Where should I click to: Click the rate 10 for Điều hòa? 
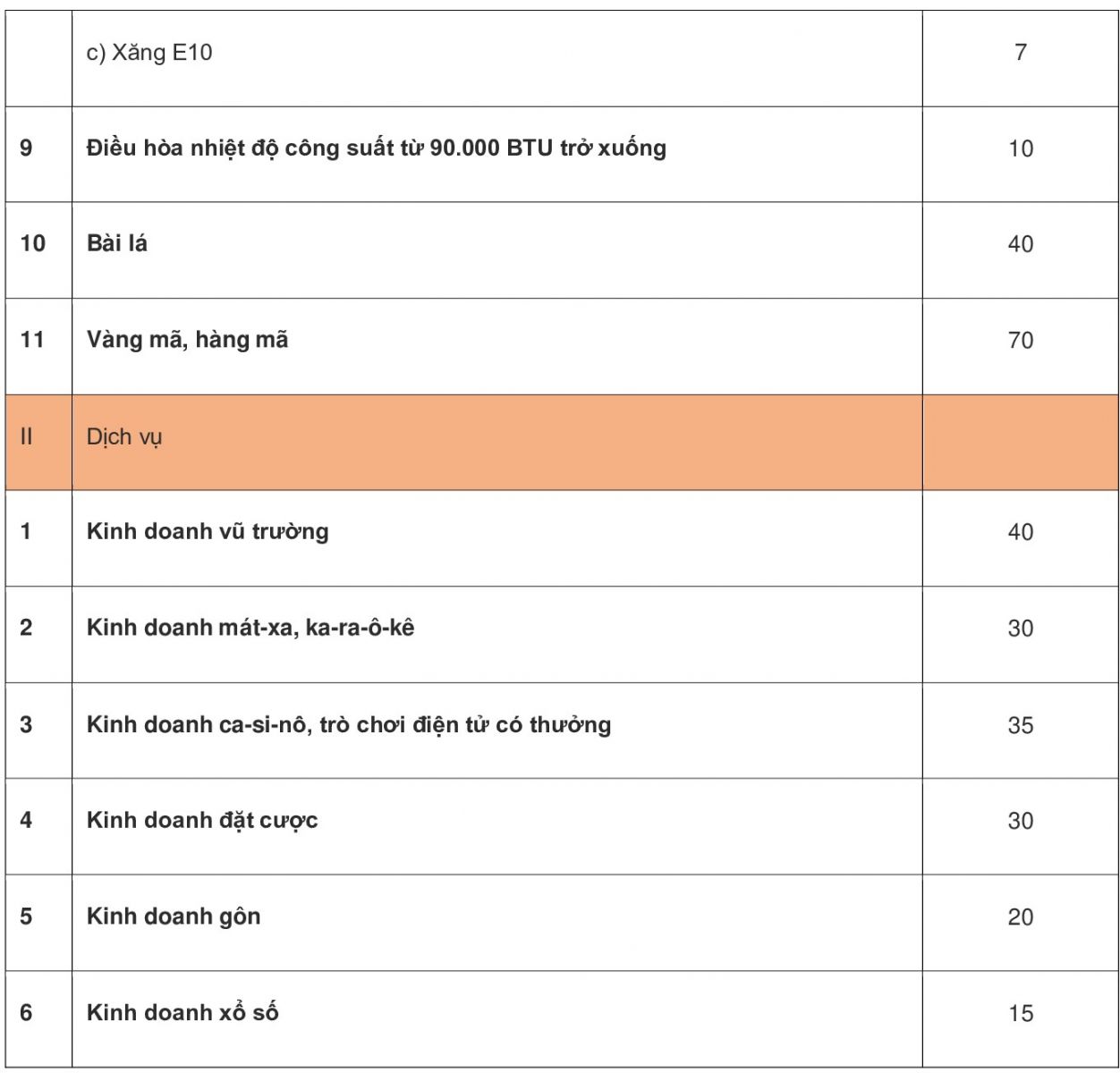click(1020, 148)
